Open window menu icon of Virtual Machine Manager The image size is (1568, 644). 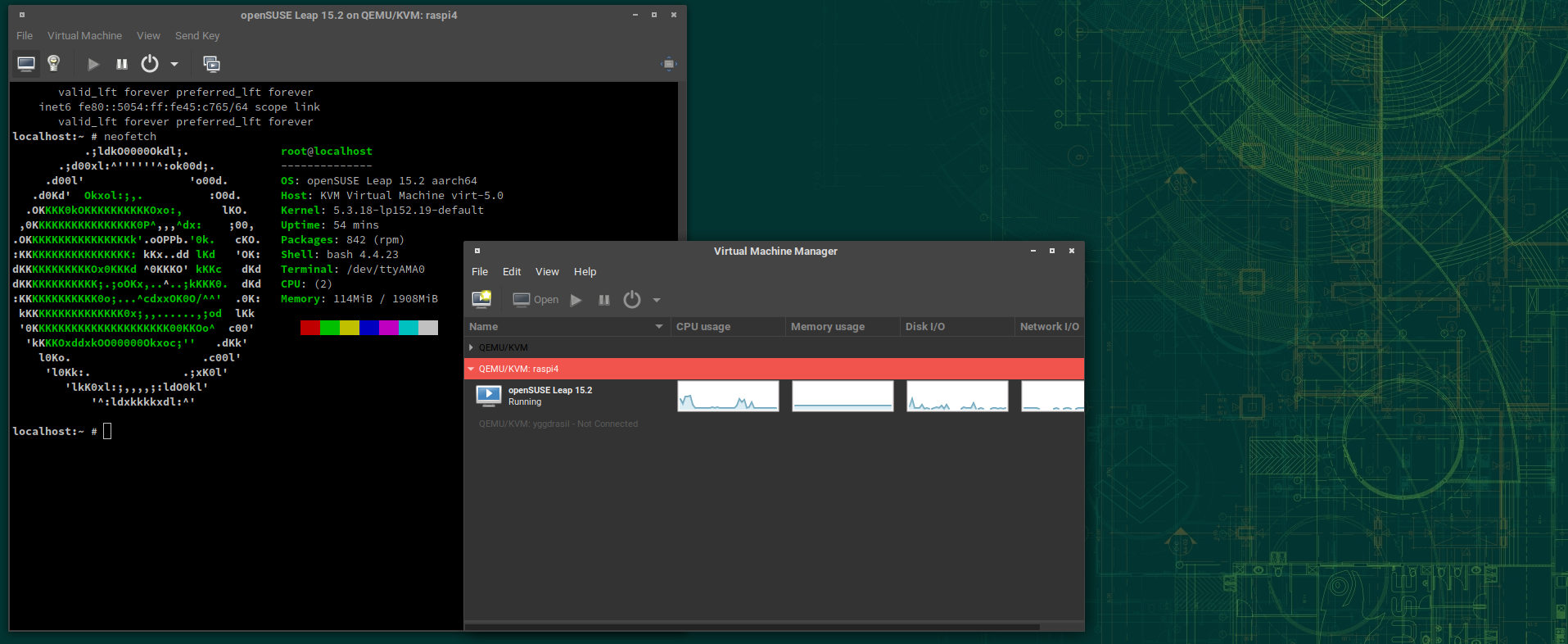click(477, 251)
